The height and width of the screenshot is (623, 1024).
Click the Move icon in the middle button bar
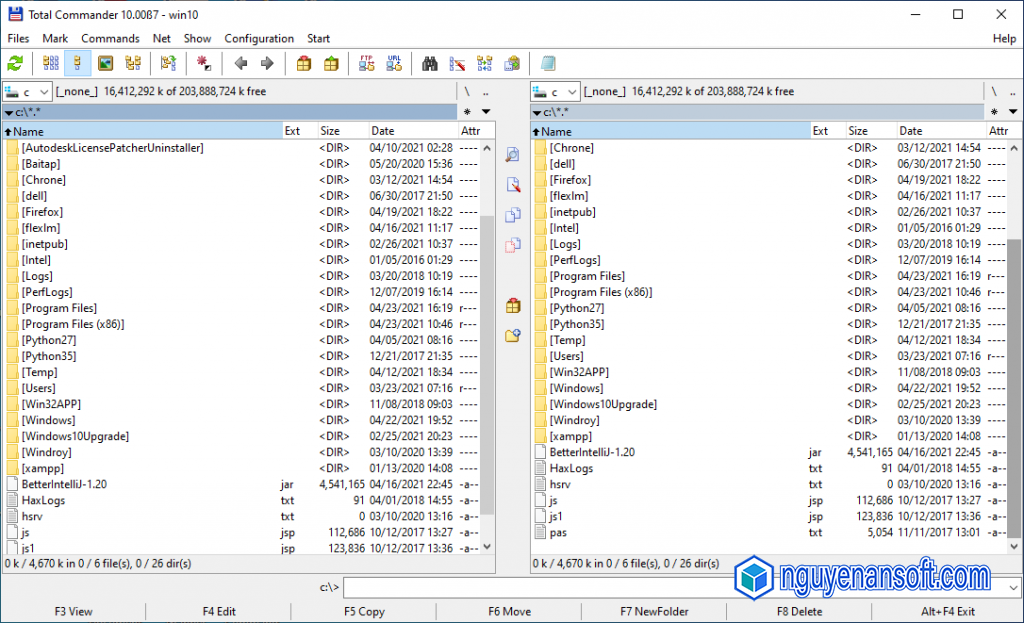pos(513,245)
